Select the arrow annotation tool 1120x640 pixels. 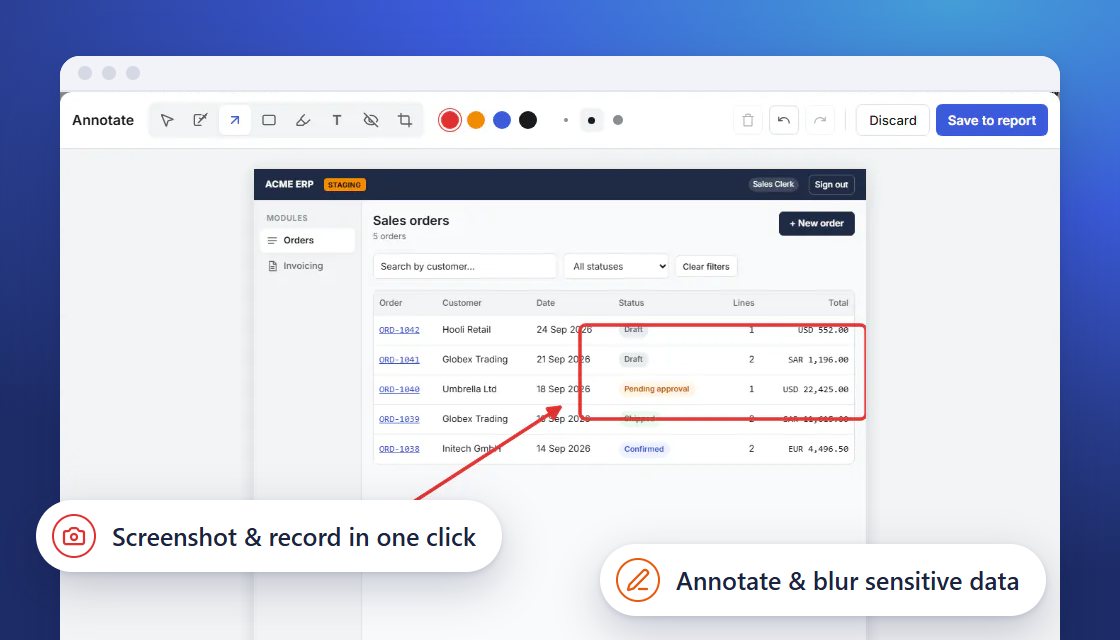[x=235, y=120]
